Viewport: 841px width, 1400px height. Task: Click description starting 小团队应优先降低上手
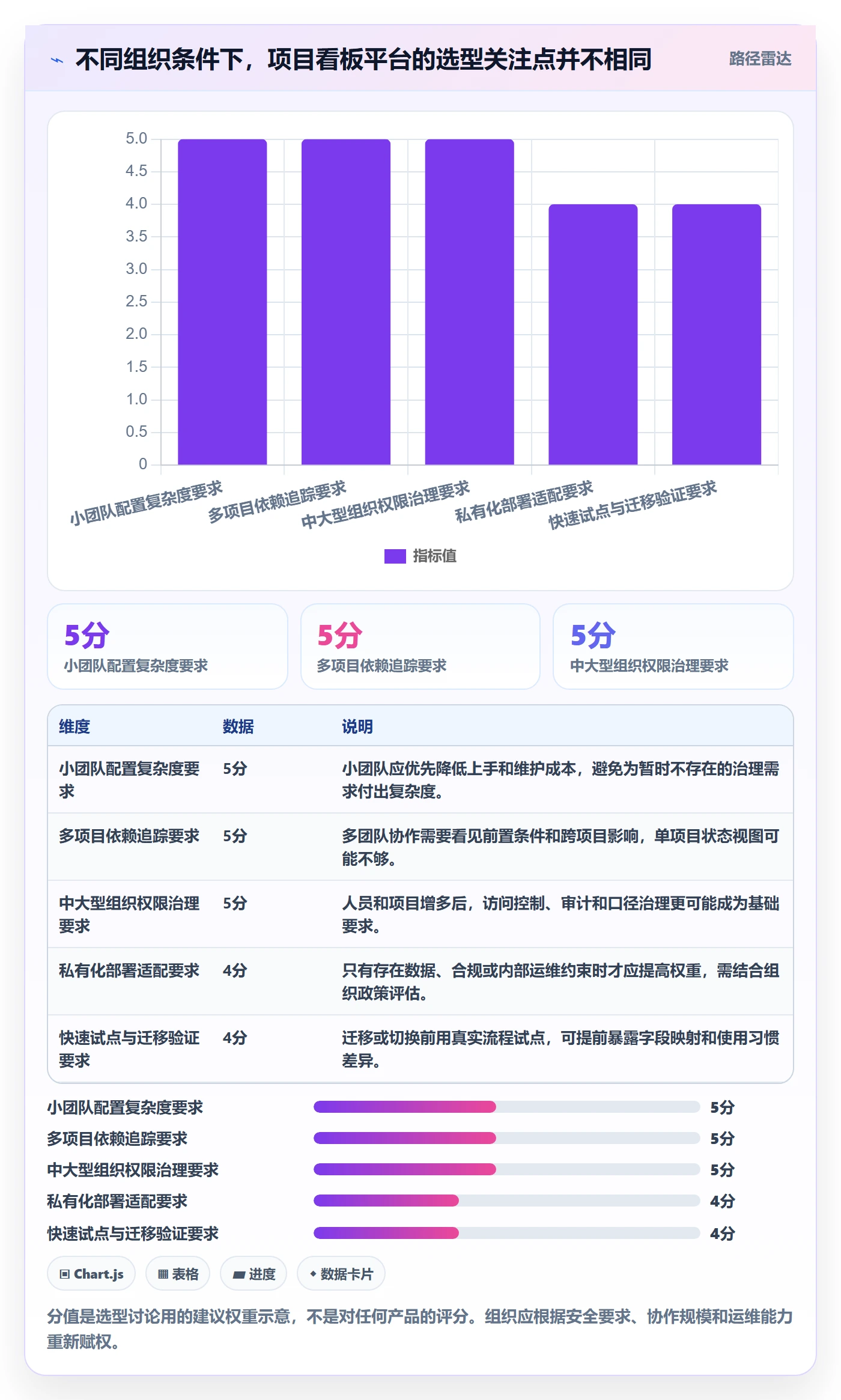click(560, 780)
